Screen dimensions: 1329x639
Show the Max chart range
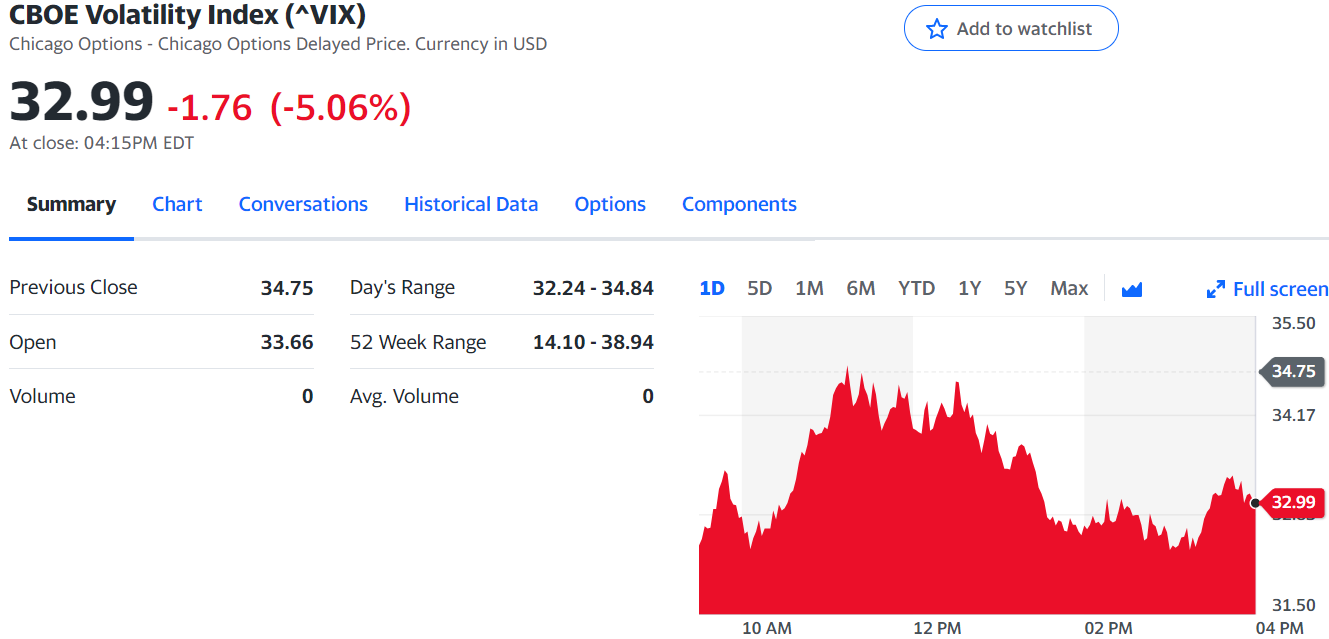click(1069, 288)
